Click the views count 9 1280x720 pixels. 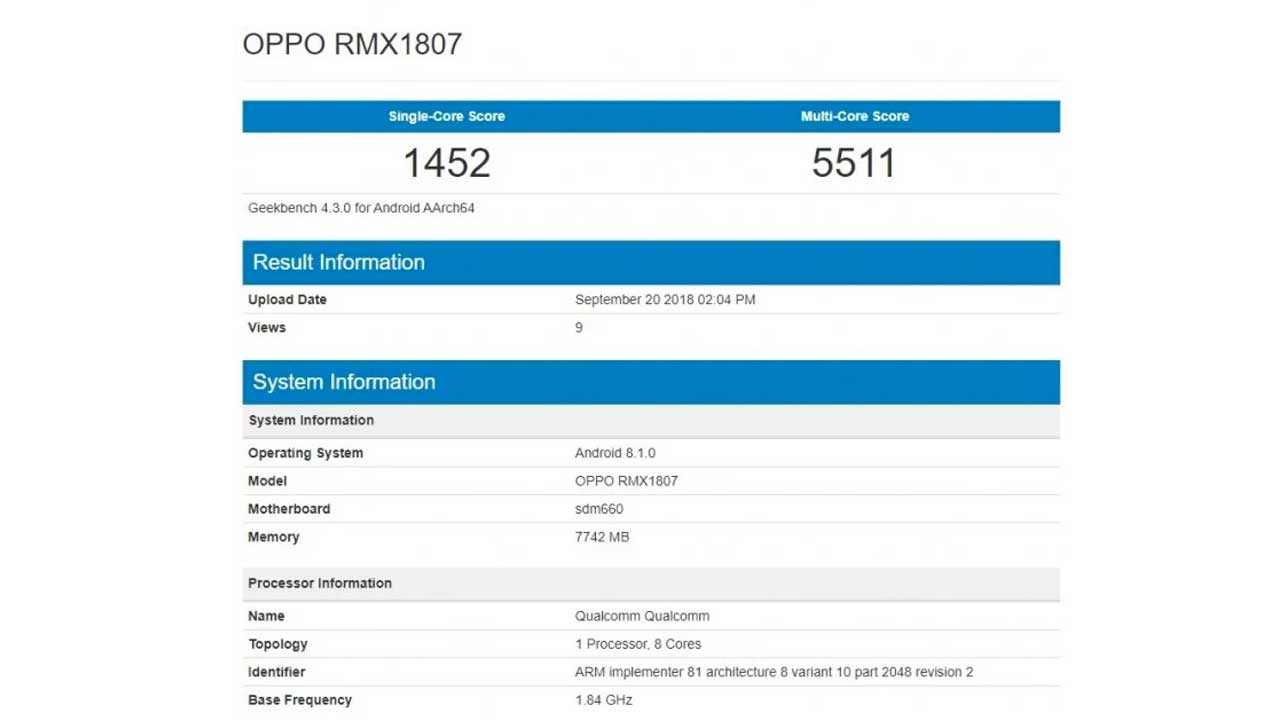pos(579,328)
